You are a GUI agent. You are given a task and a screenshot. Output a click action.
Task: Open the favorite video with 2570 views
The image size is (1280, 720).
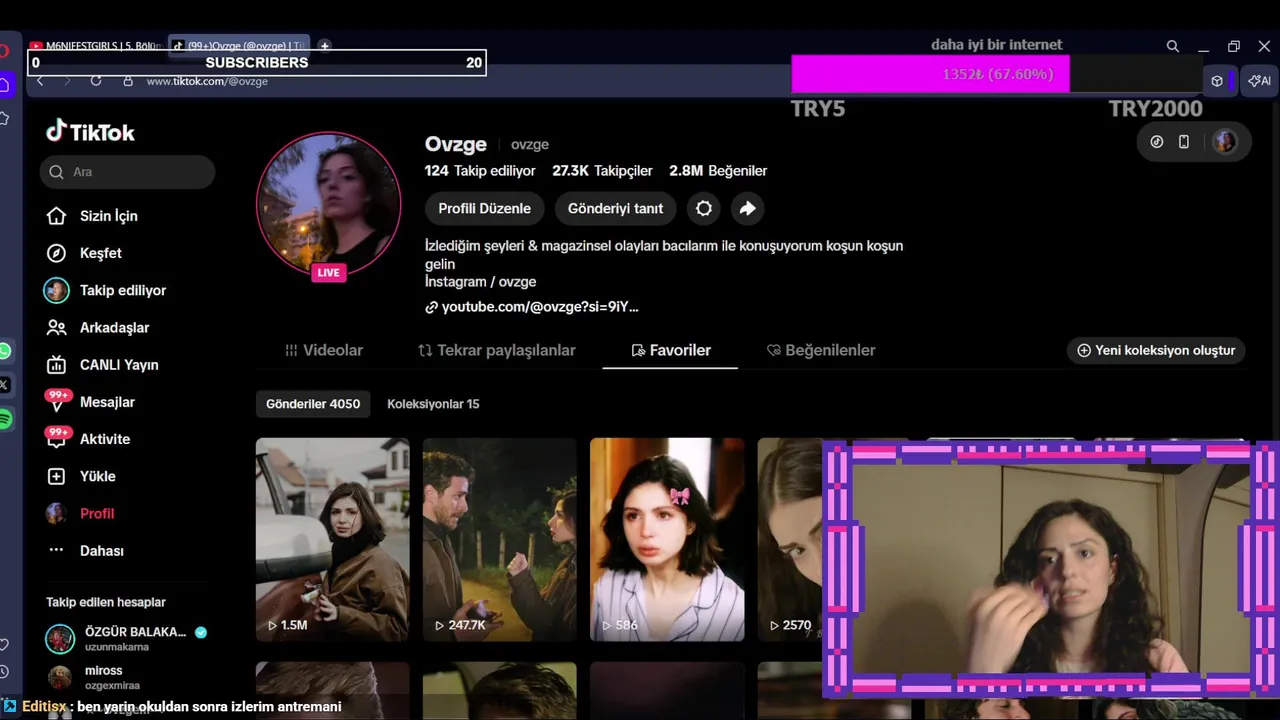coord(790,540)
